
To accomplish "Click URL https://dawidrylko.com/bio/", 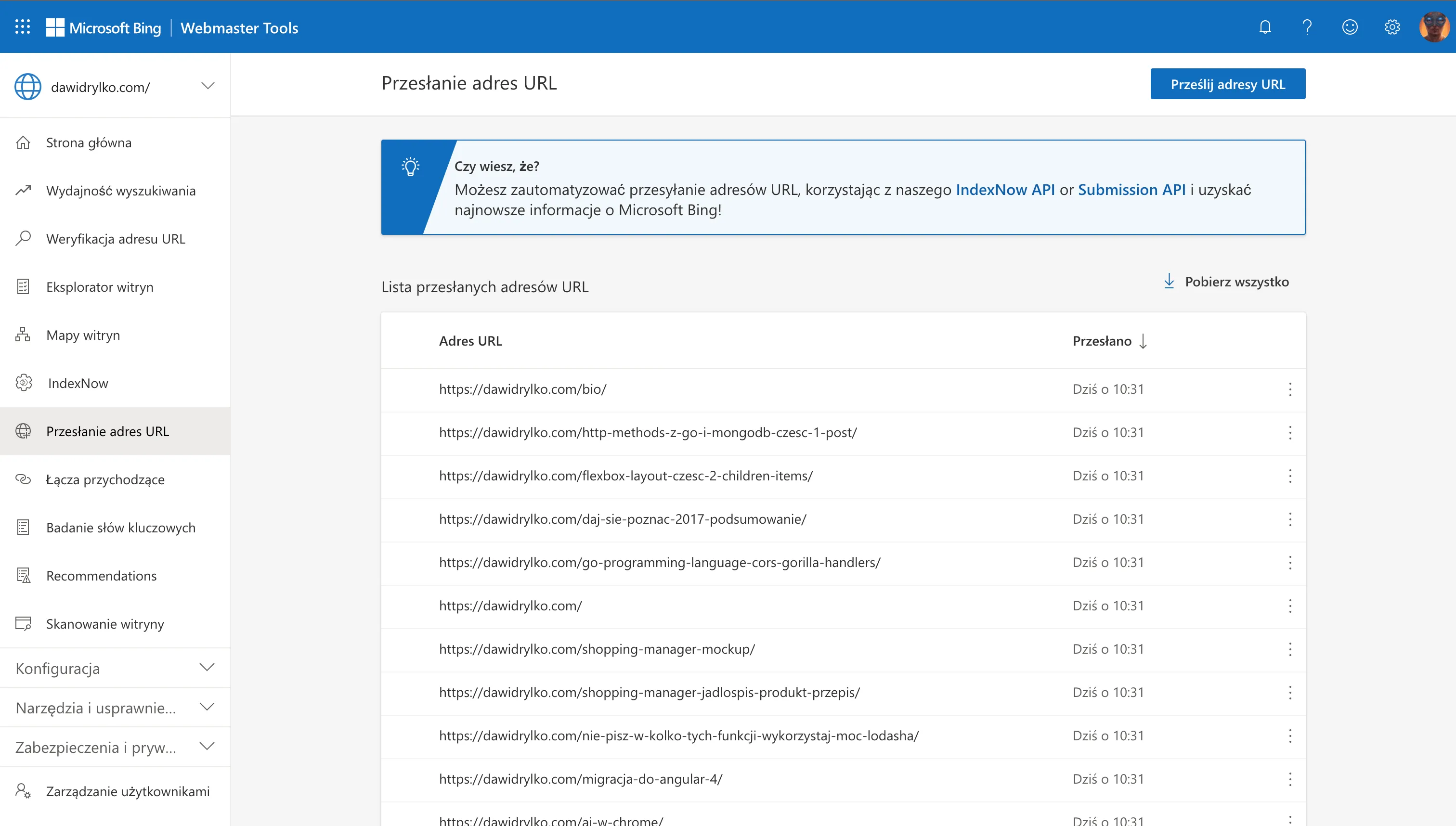I will click(x=522, y=389).
